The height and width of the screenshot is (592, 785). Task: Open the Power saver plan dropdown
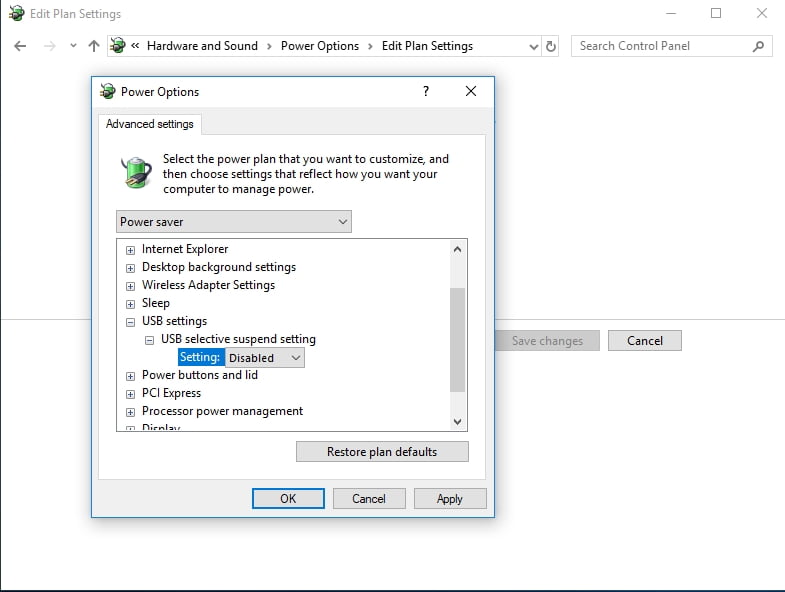[233, 221]
